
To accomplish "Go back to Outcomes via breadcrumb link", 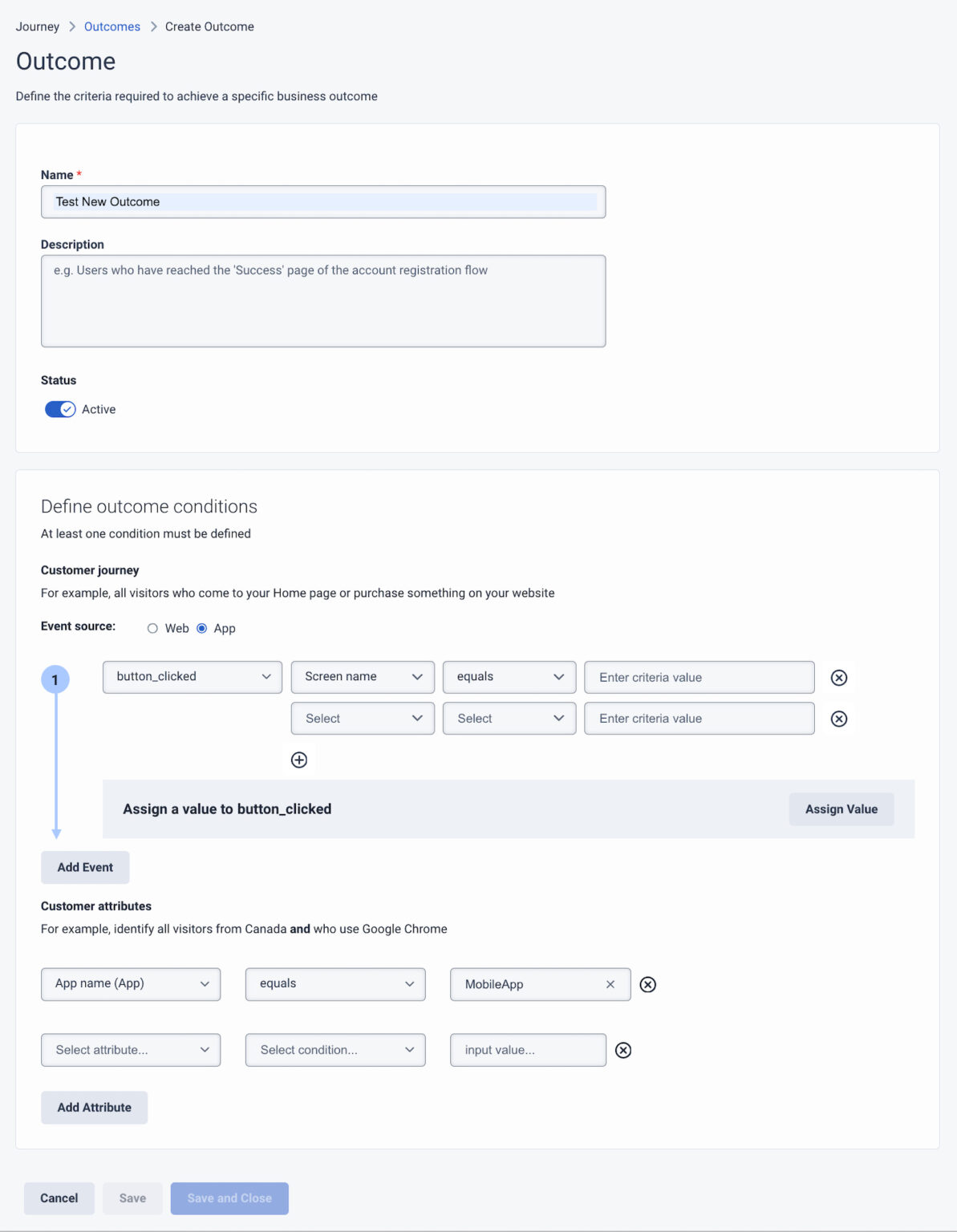I will (x=112, y=26).
